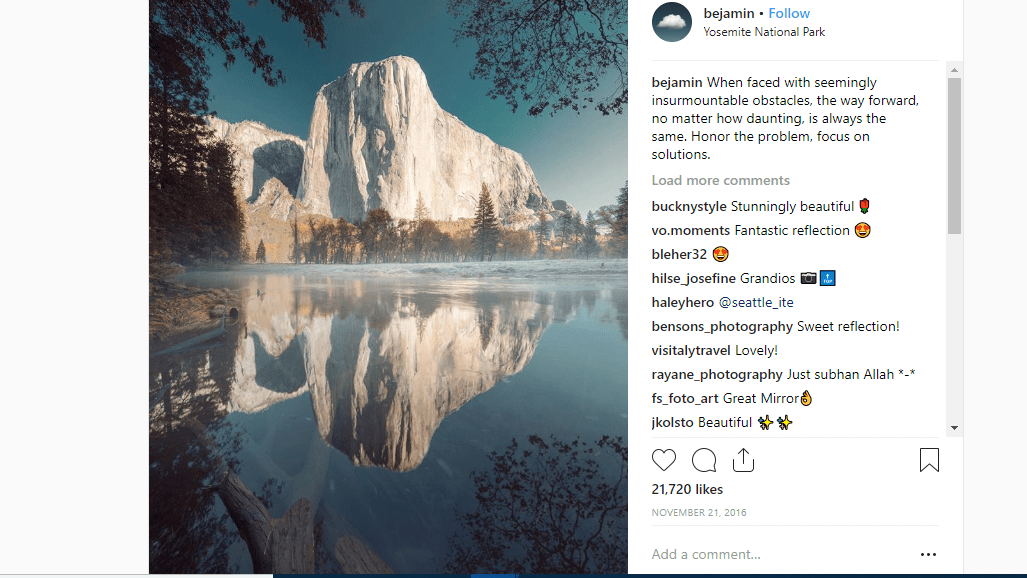Viewport: 1027px width, 578px height.
Task: Share the post via share icon
Action: [743, 460]
